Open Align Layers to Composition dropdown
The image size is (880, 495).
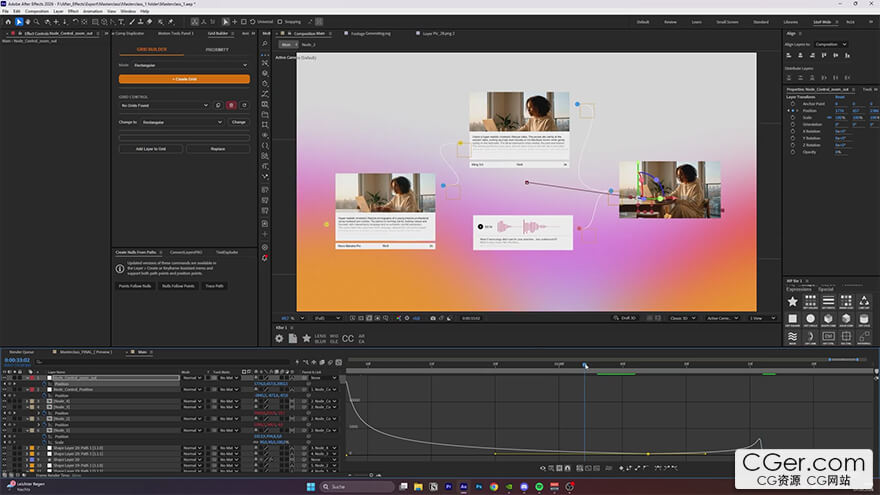(x=831, y=44)
